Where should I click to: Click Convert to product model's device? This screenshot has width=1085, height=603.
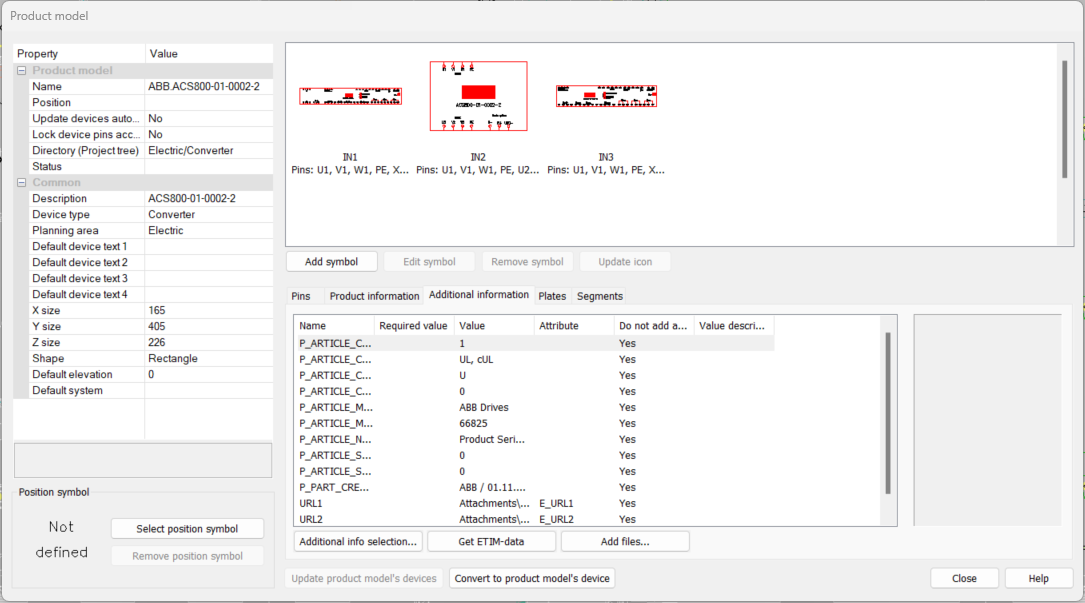pyautogui.click(x=532, y=578)
